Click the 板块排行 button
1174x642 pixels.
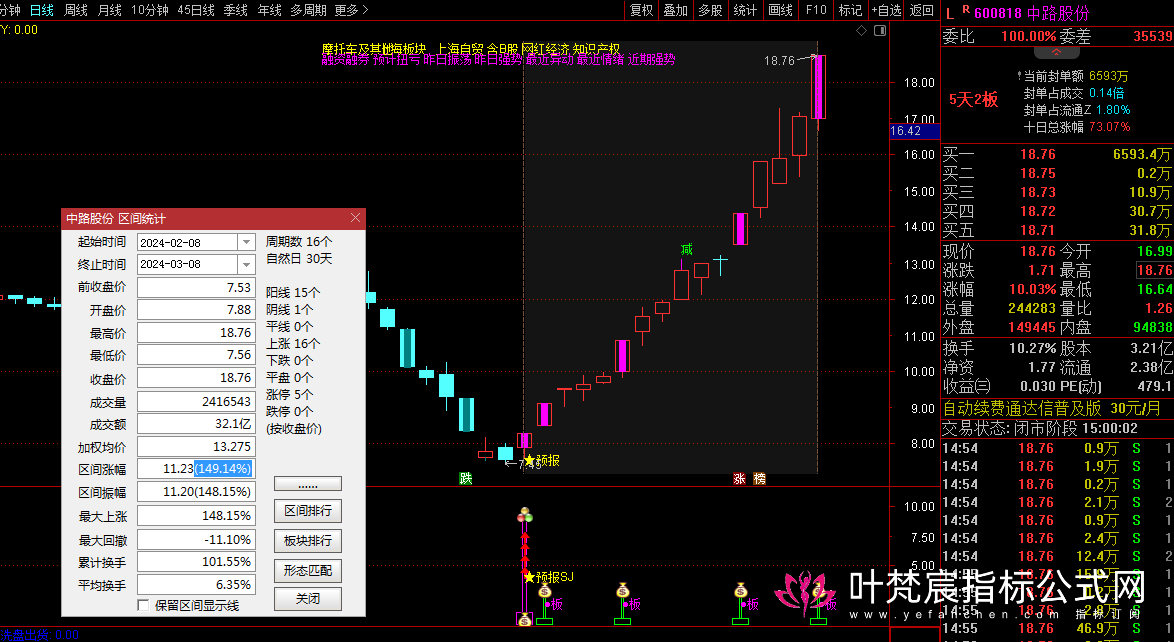308,541
